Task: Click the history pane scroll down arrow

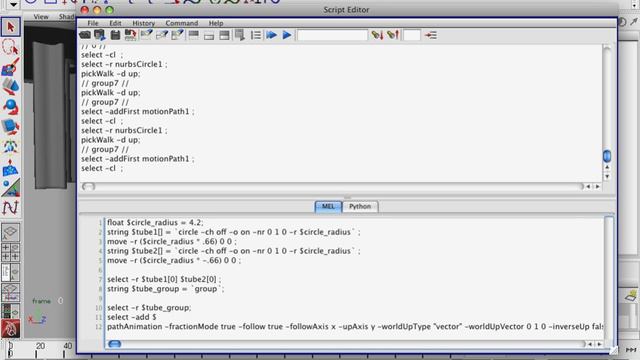Action: tap(607, 176)
